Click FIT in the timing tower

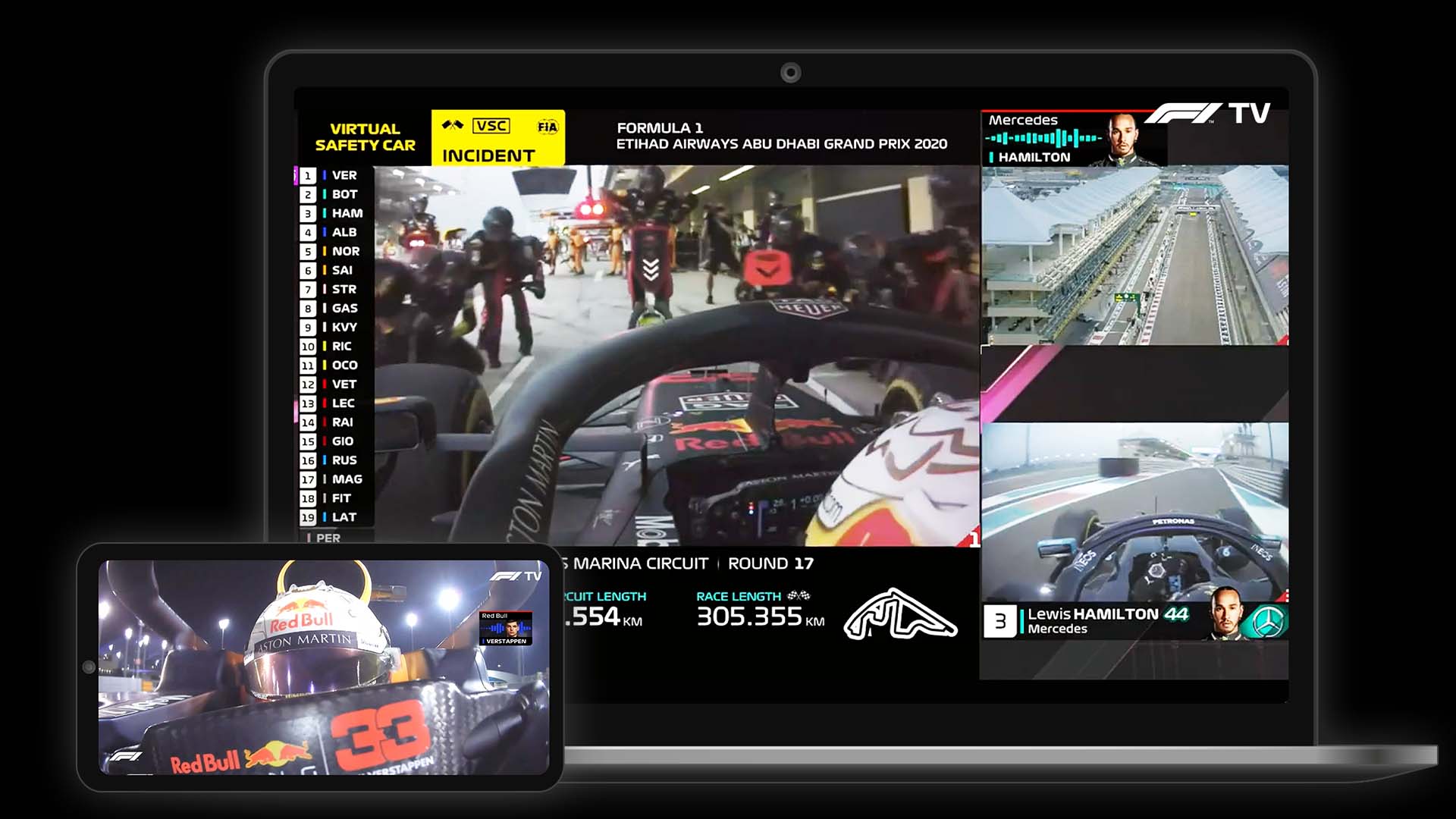[341, 497]
